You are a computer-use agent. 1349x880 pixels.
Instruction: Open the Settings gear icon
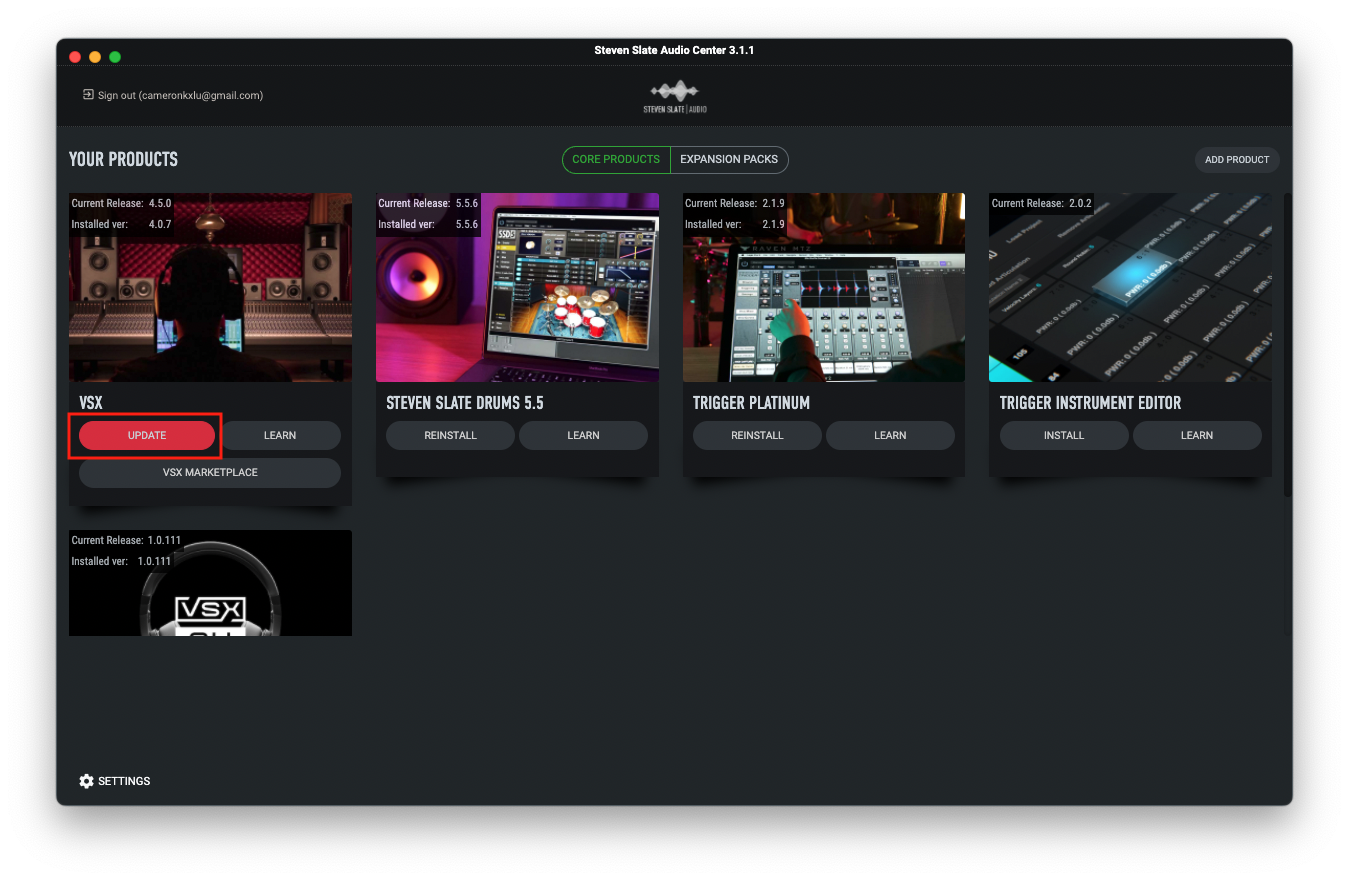point(86,781)
